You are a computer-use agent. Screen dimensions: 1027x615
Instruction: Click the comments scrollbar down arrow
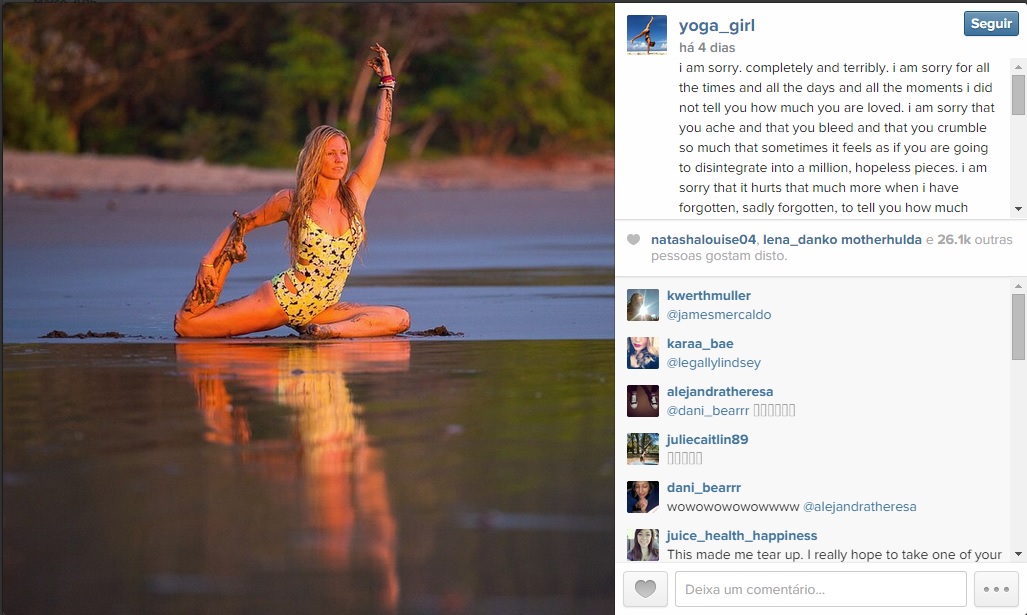click(x=1018, y=554)
